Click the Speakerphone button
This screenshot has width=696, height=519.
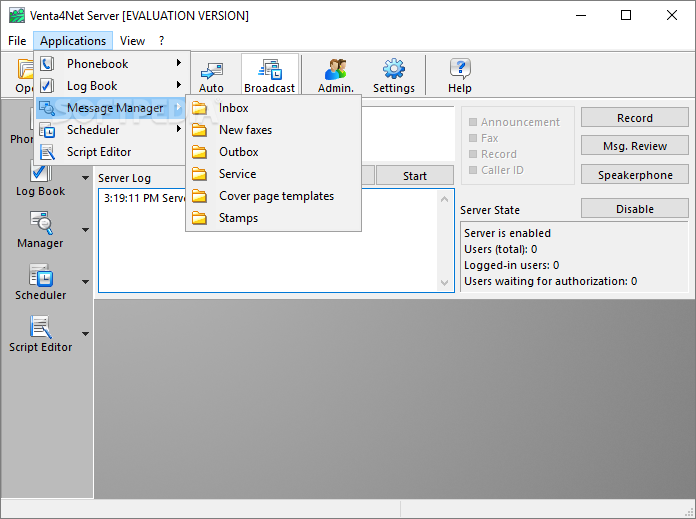click(x=635, y=174)
